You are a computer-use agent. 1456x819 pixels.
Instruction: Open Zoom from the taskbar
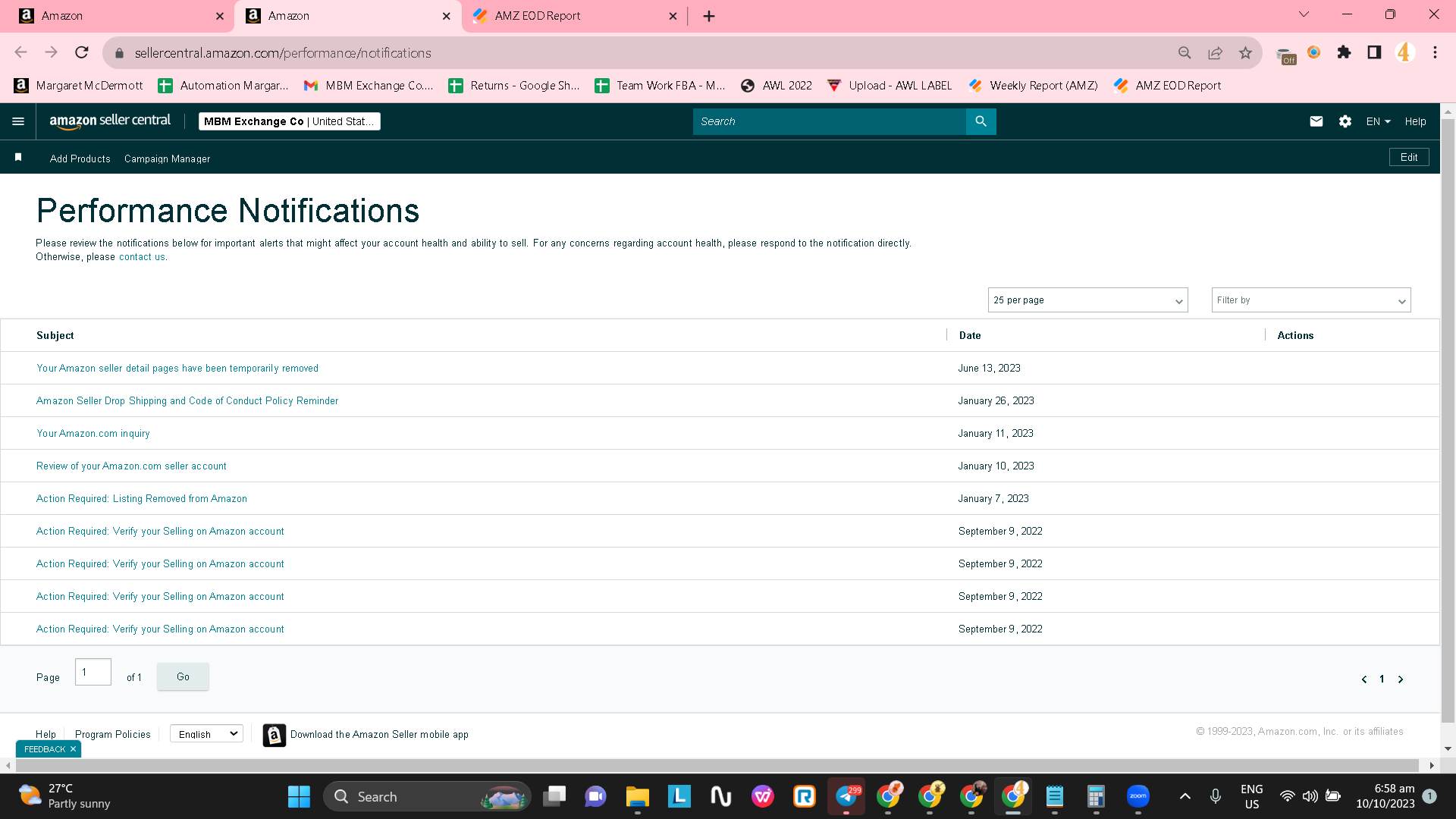pos(1137,796)
